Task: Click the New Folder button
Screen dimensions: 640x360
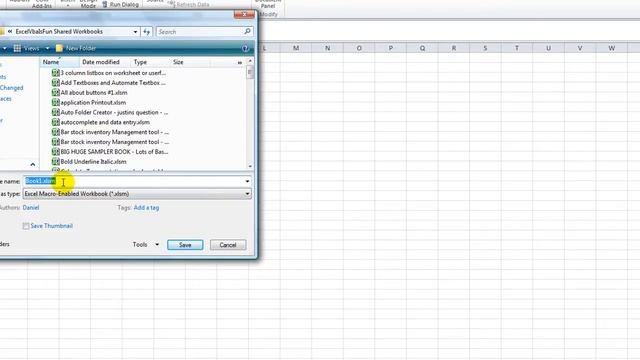Action: click(x=76, y=48)
